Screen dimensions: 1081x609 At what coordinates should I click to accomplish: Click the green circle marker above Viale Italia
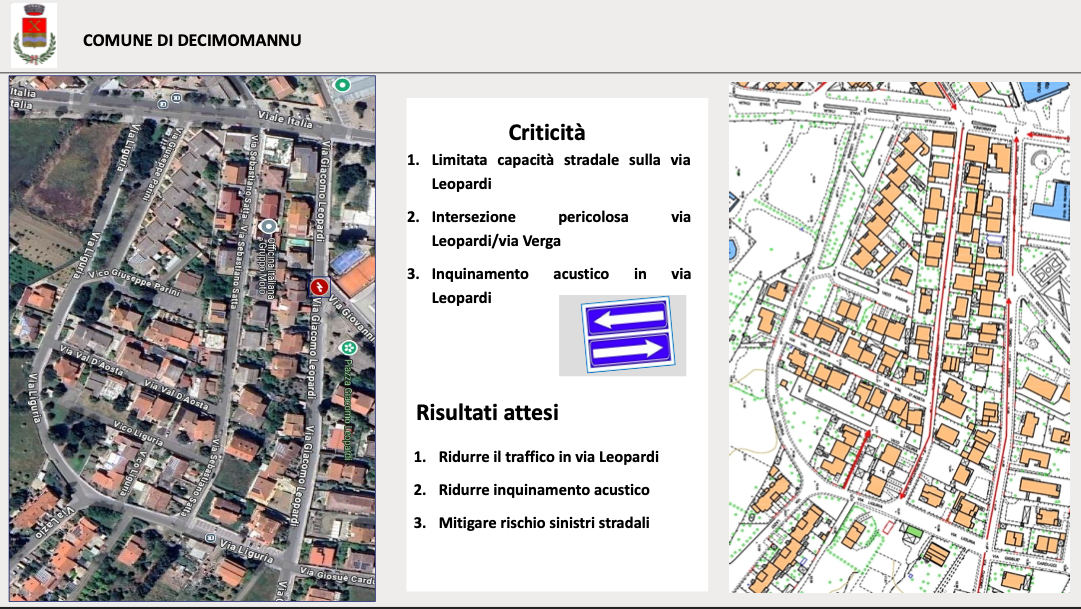pos(342,85)
